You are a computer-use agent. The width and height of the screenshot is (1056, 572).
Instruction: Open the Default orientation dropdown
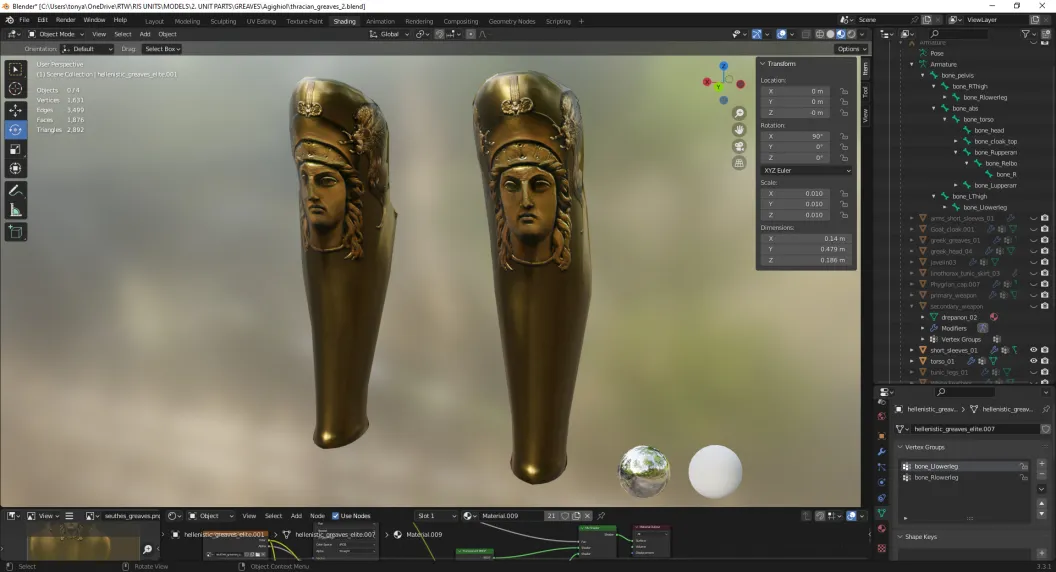pyautogui.click(x=88, y=49)
